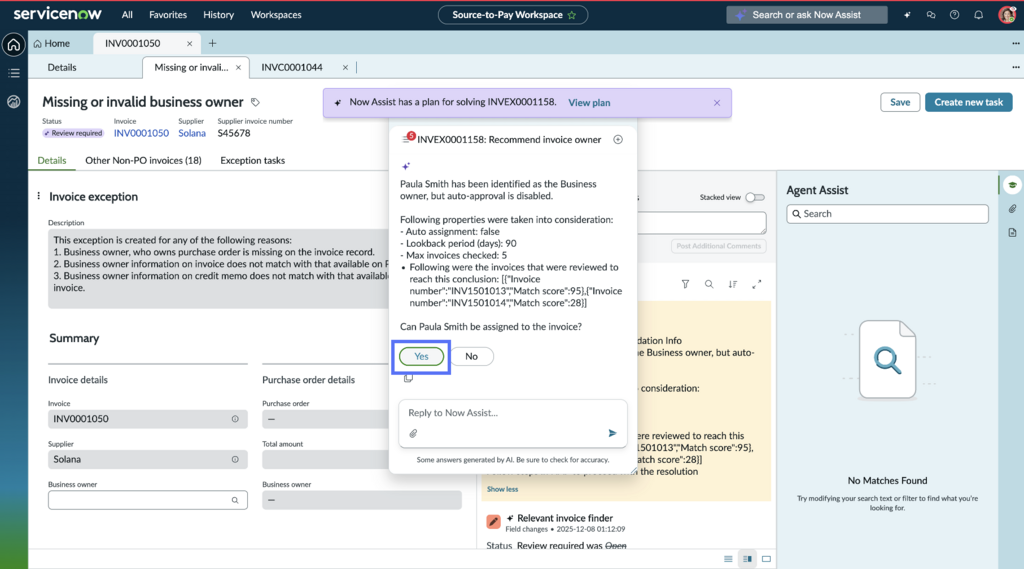Open Invoice exception section options (three dots)
The image size is (1024, 569).
tap(39, 196)
